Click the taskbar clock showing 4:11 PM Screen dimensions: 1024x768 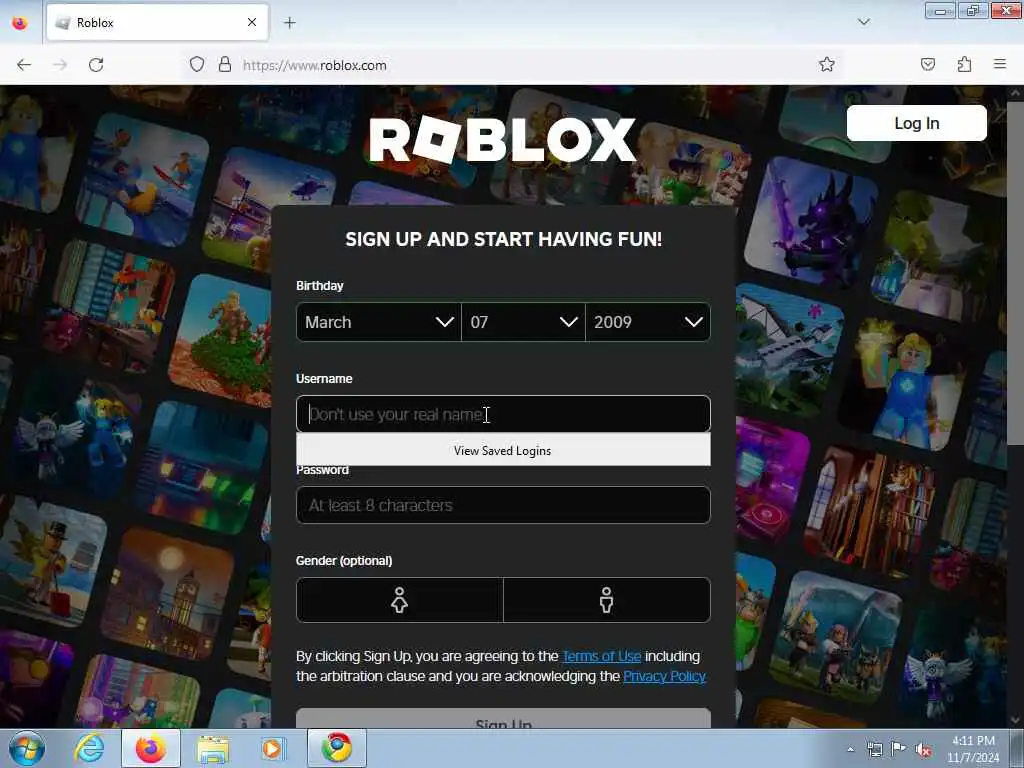973,749
